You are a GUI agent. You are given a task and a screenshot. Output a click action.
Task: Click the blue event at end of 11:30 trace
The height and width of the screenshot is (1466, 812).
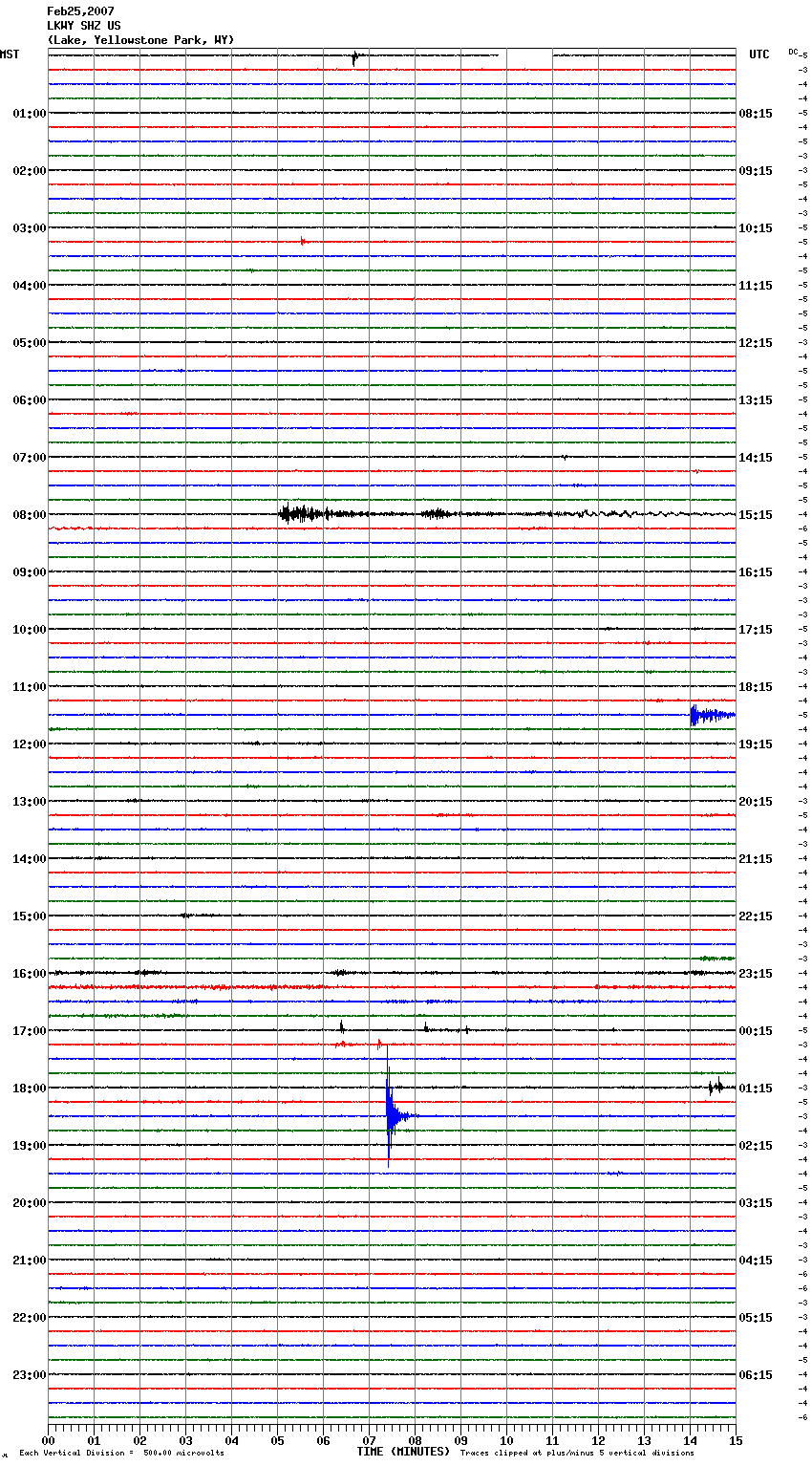[707, 715]
